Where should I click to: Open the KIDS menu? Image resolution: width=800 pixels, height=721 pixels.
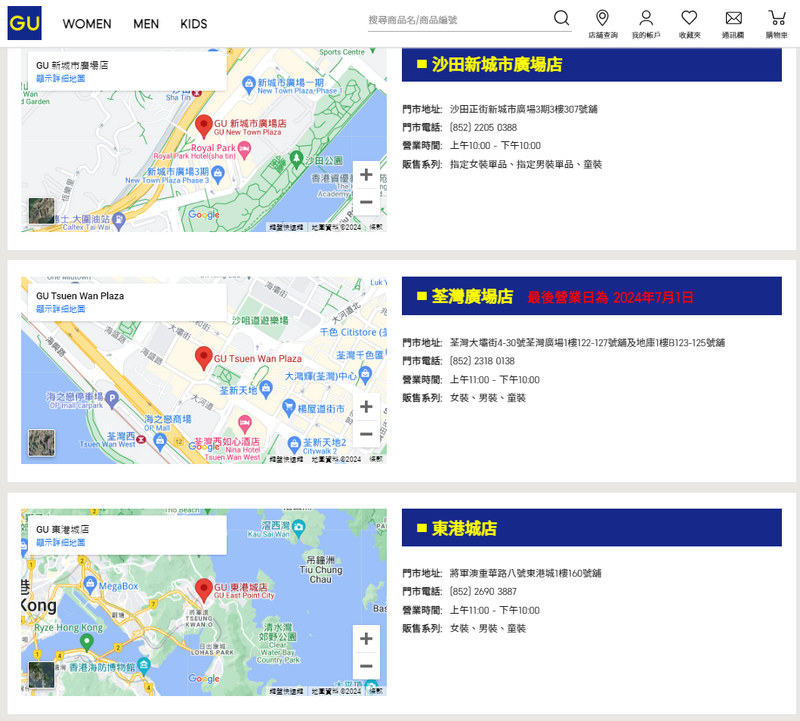point(194,24)
